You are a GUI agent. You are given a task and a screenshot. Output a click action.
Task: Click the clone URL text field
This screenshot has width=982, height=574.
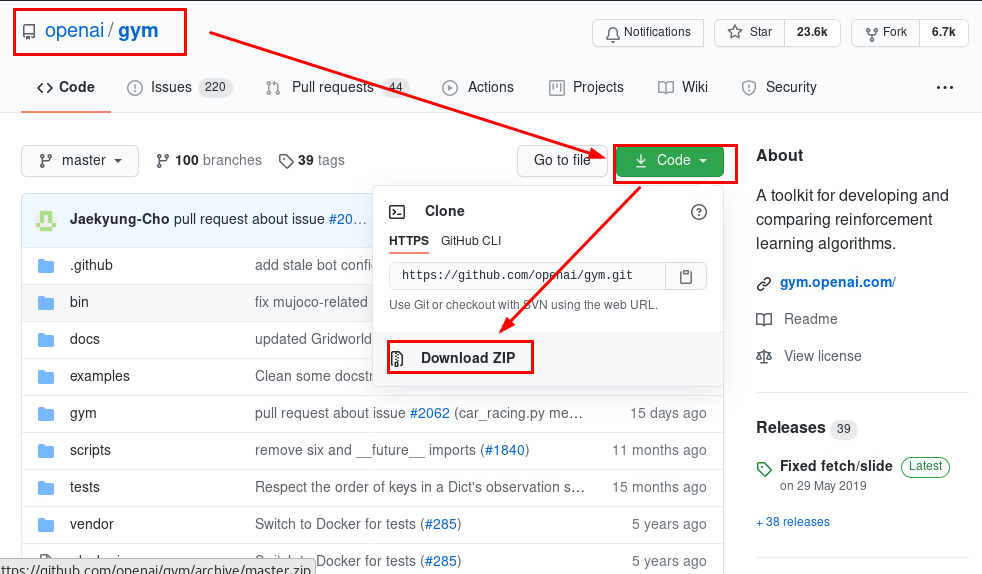[527, 276]
